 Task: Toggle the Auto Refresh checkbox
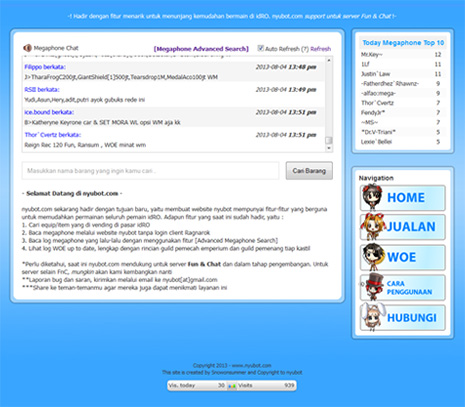pyautogui.click(x=260, y=48)
